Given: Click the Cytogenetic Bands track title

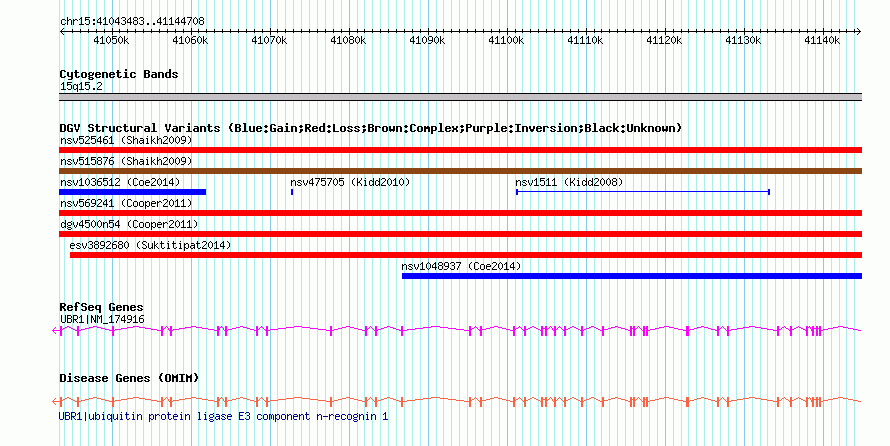Looking at the screenshot, I should tap(119, 74).
